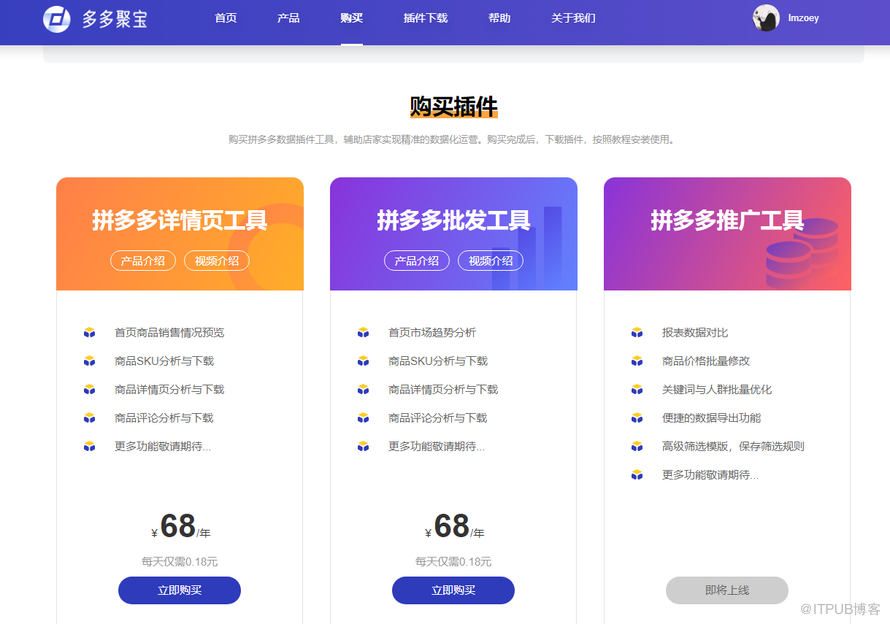Viewport: 890px width, 624px height.
Task: Open the Imzoey user avatar
Action: tap(766, 18)
